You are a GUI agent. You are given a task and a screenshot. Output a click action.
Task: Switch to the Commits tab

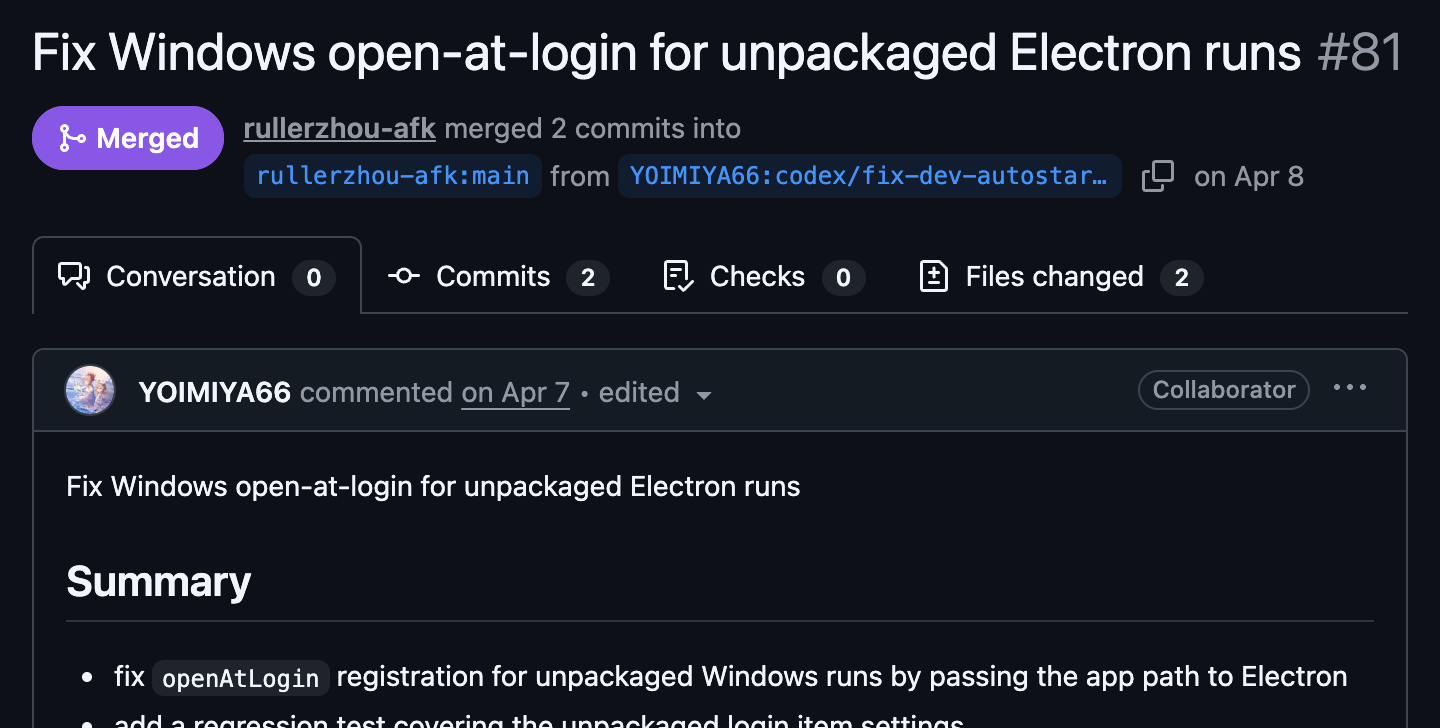click(x=498, y=276)
